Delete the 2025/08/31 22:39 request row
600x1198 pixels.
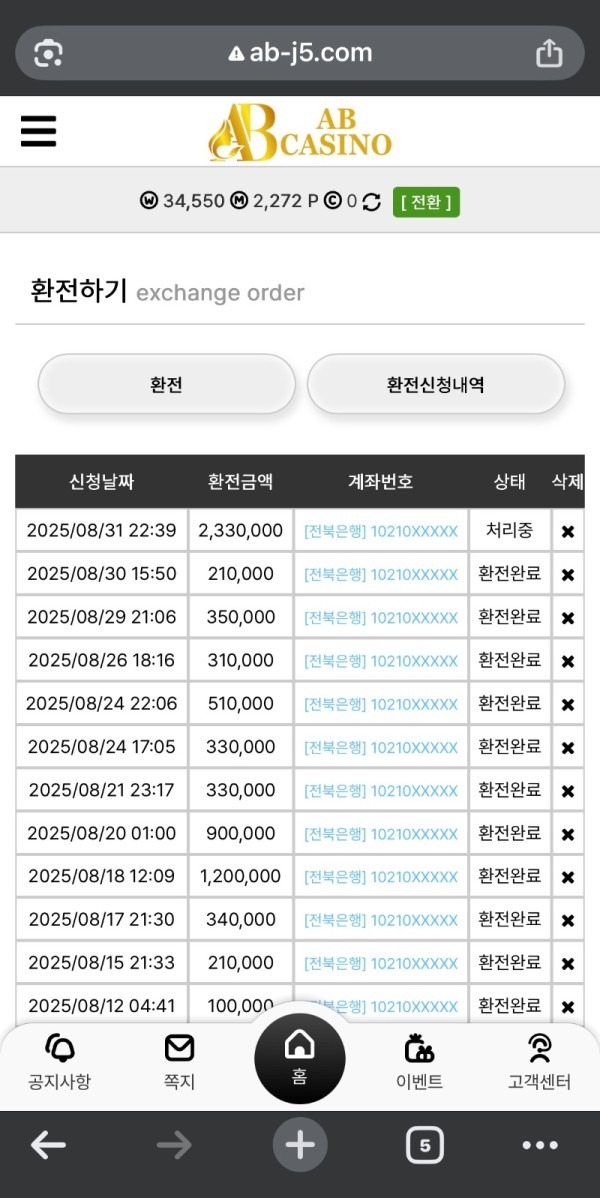567,531
